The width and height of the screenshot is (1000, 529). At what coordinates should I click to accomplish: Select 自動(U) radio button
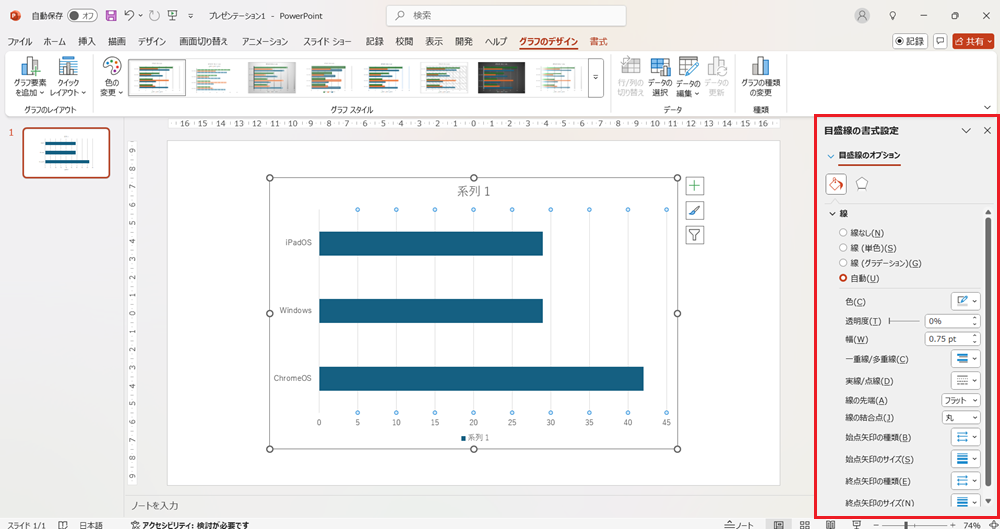(x=843, y=278)
